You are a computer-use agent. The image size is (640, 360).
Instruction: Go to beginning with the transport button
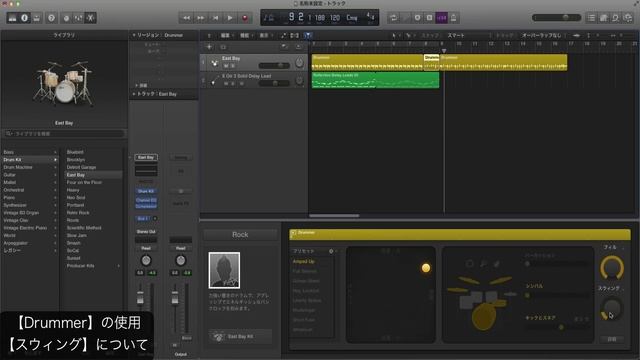coord(216,18)
